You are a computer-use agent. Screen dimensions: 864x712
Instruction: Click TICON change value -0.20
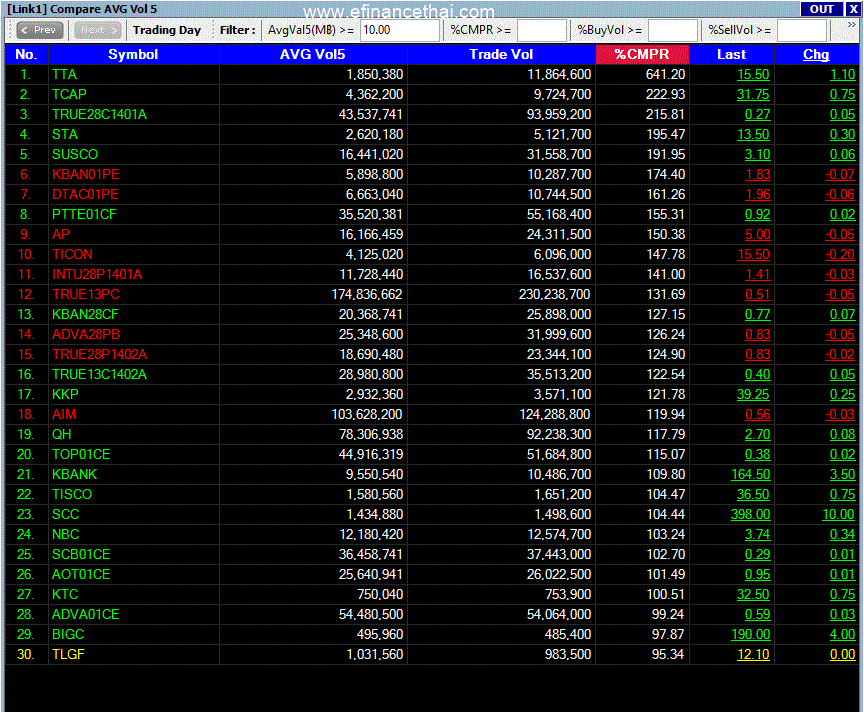click(x=840, y=255)
